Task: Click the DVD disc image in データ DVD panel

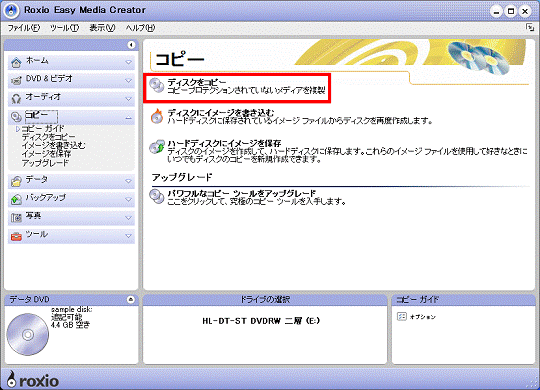Action: [28, 334]
